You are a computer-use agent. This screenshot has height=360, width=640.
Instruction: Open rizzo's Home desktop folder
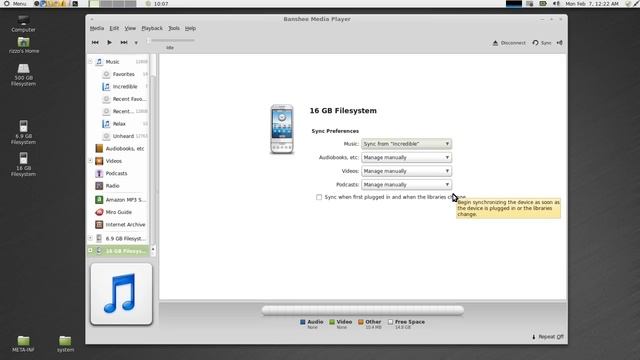[x=24, y=45]
